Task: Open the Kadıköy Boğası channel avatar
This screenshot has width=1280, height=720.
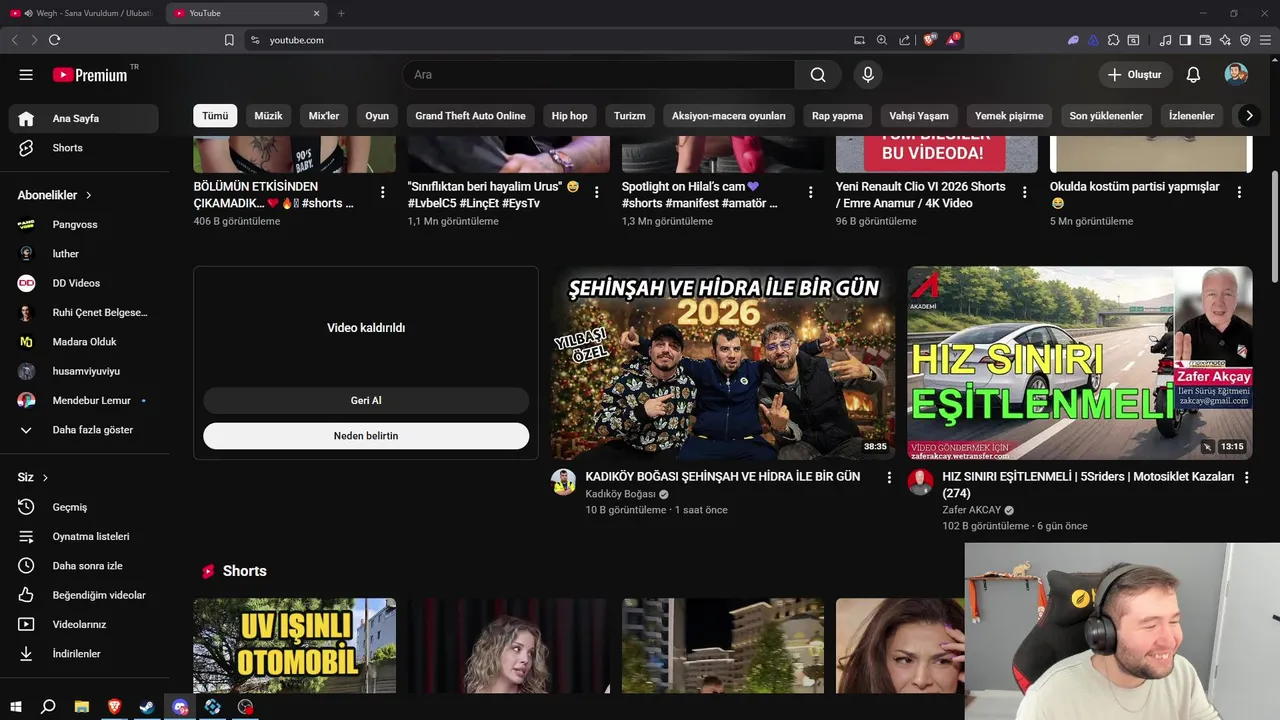Action: pos(563,482)
